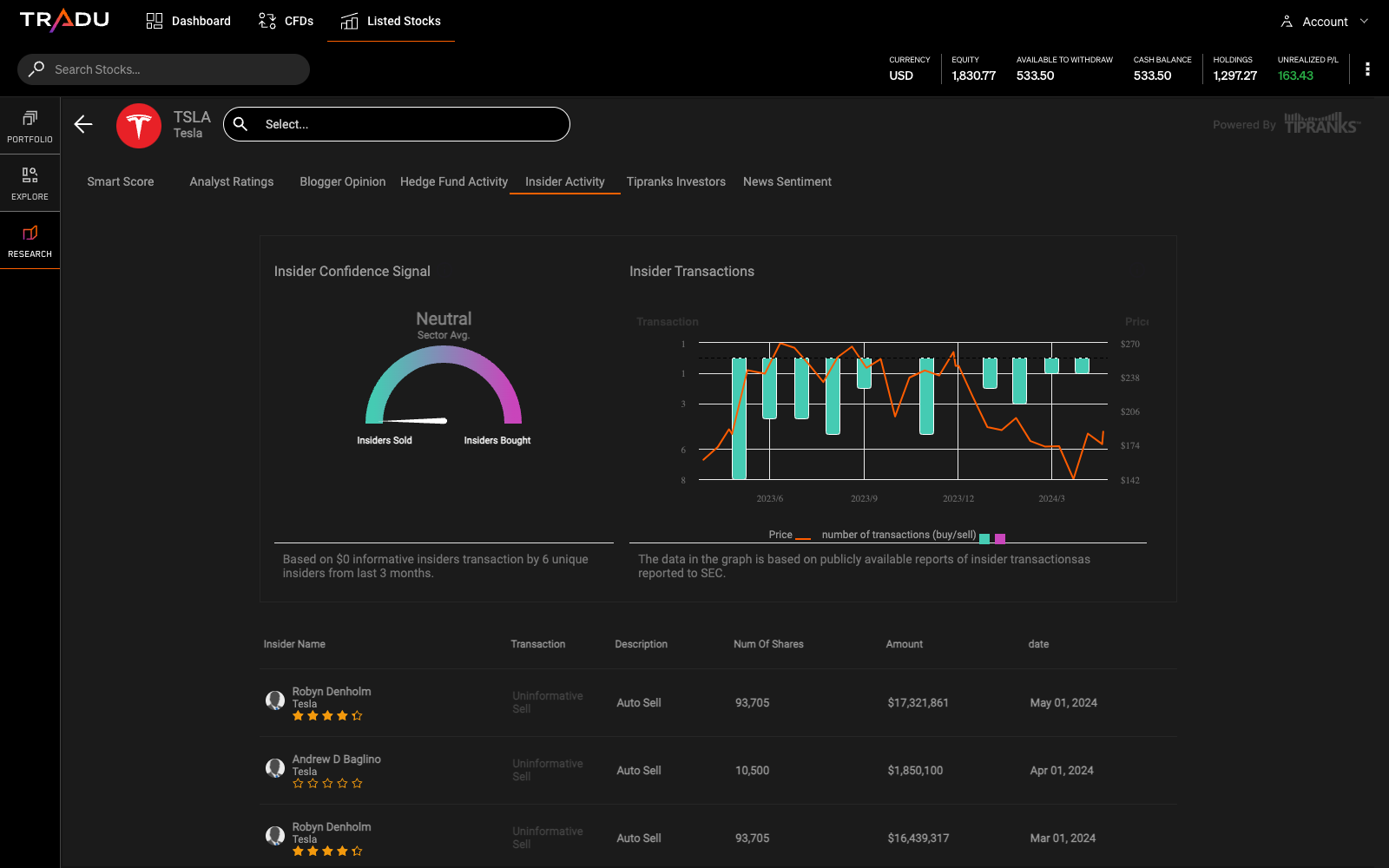Click Robyn Denholm's avatar in May 01 row
The width and height of the screenshot is (1389, 868).
(x=275, y=700)
